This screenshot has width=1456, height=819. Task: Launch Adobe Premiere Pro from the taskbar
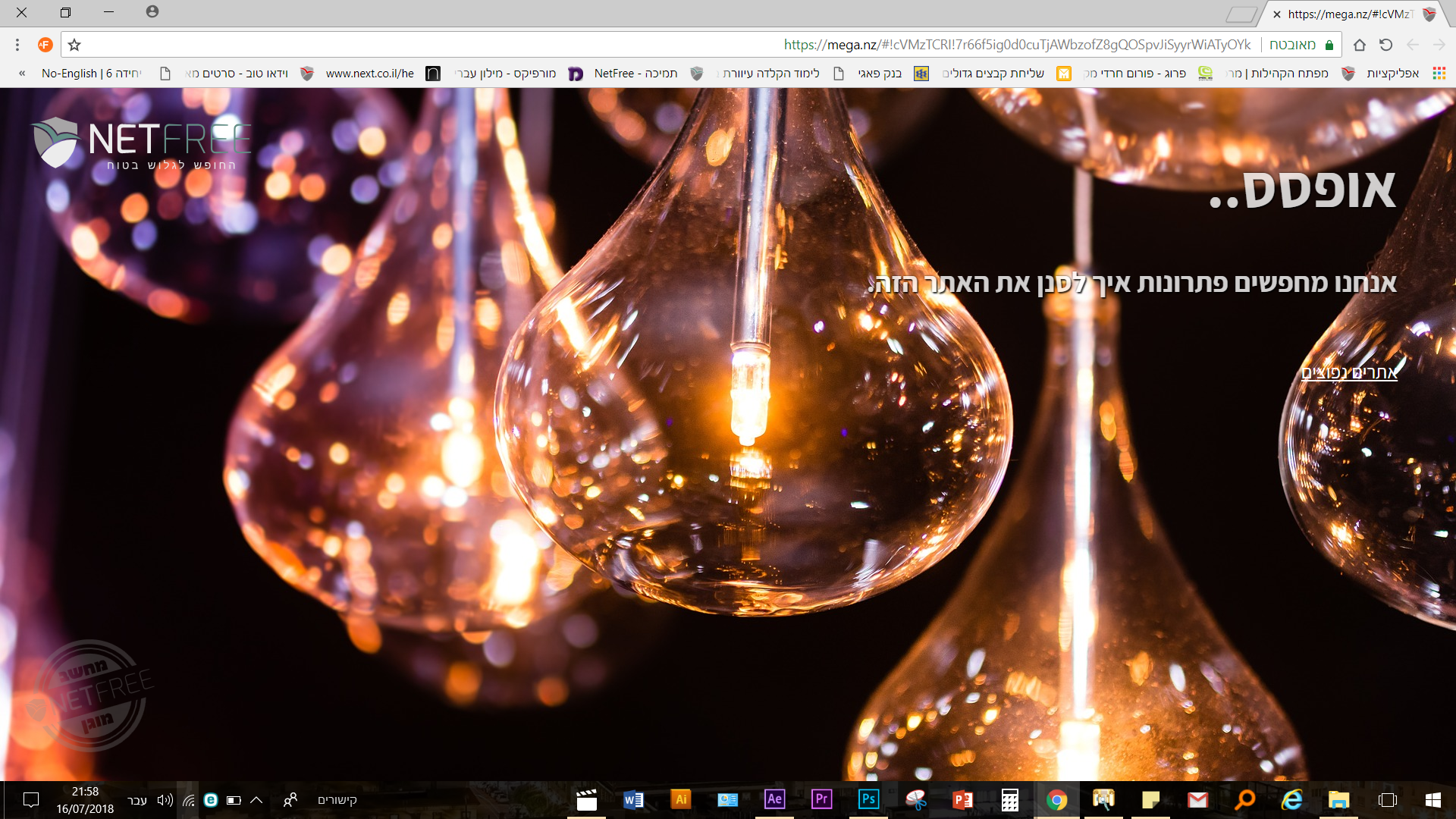tap(822, 800)
